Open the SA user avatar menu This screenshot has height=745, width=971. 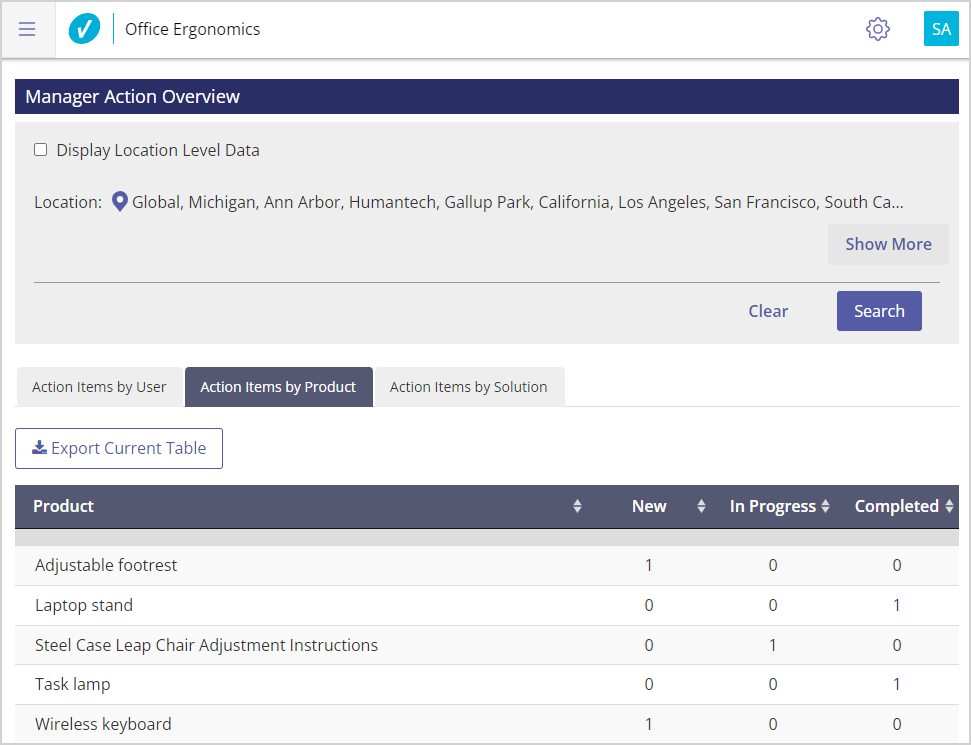[x=941, y=29]
